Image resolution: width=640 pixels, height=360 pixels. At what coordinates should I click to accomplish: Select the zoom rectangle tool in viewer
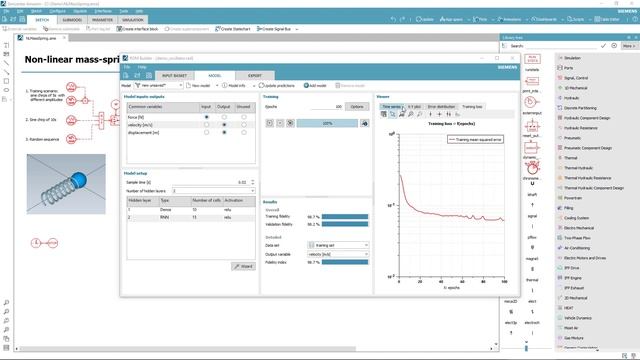(x=393, y=115)
